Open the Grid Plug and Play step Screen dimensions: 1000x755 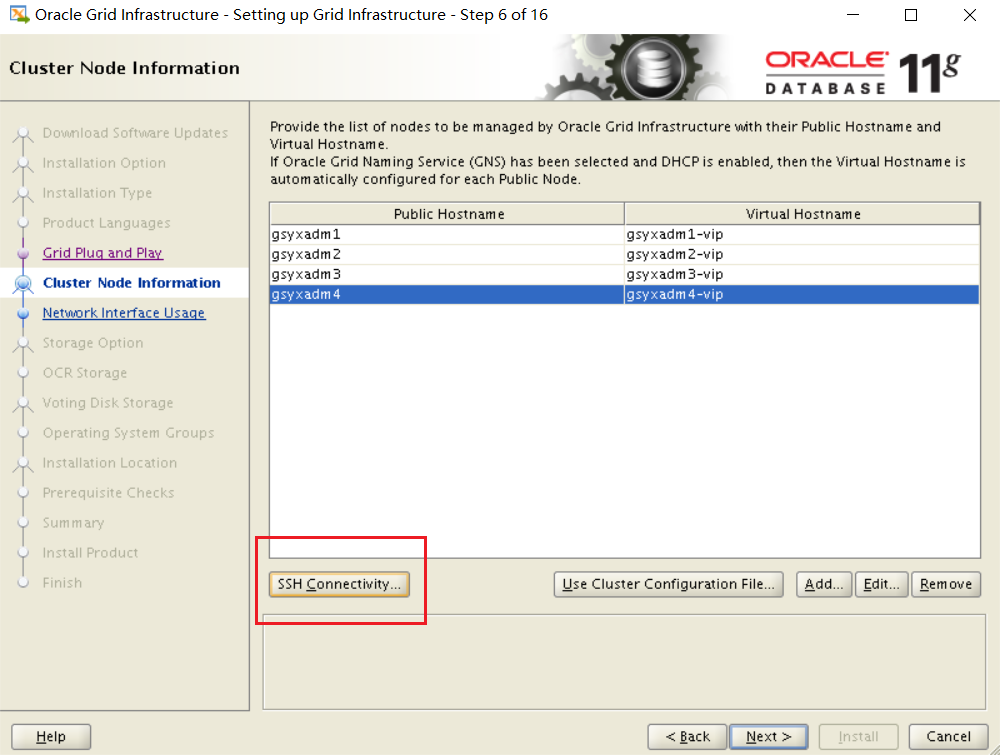pos(103,253)
